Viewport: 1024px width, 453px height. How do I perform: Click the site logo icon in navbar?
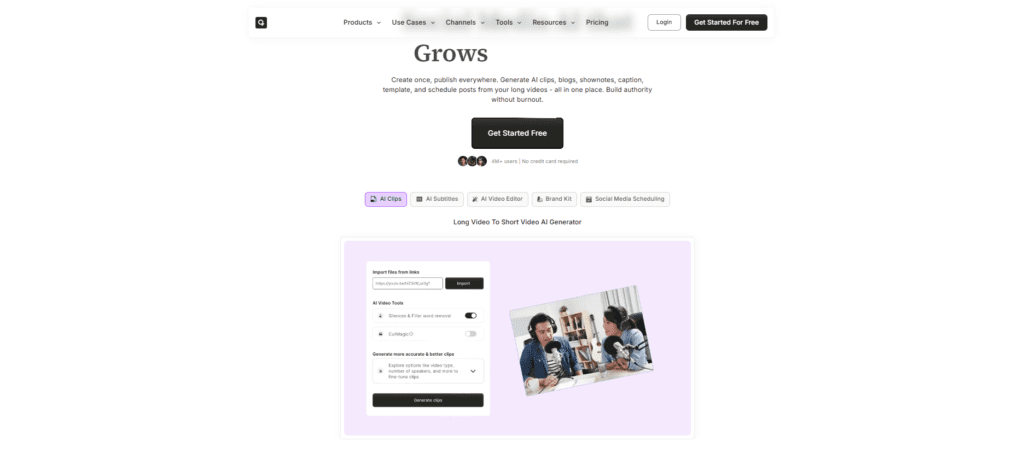click(261, 22)
